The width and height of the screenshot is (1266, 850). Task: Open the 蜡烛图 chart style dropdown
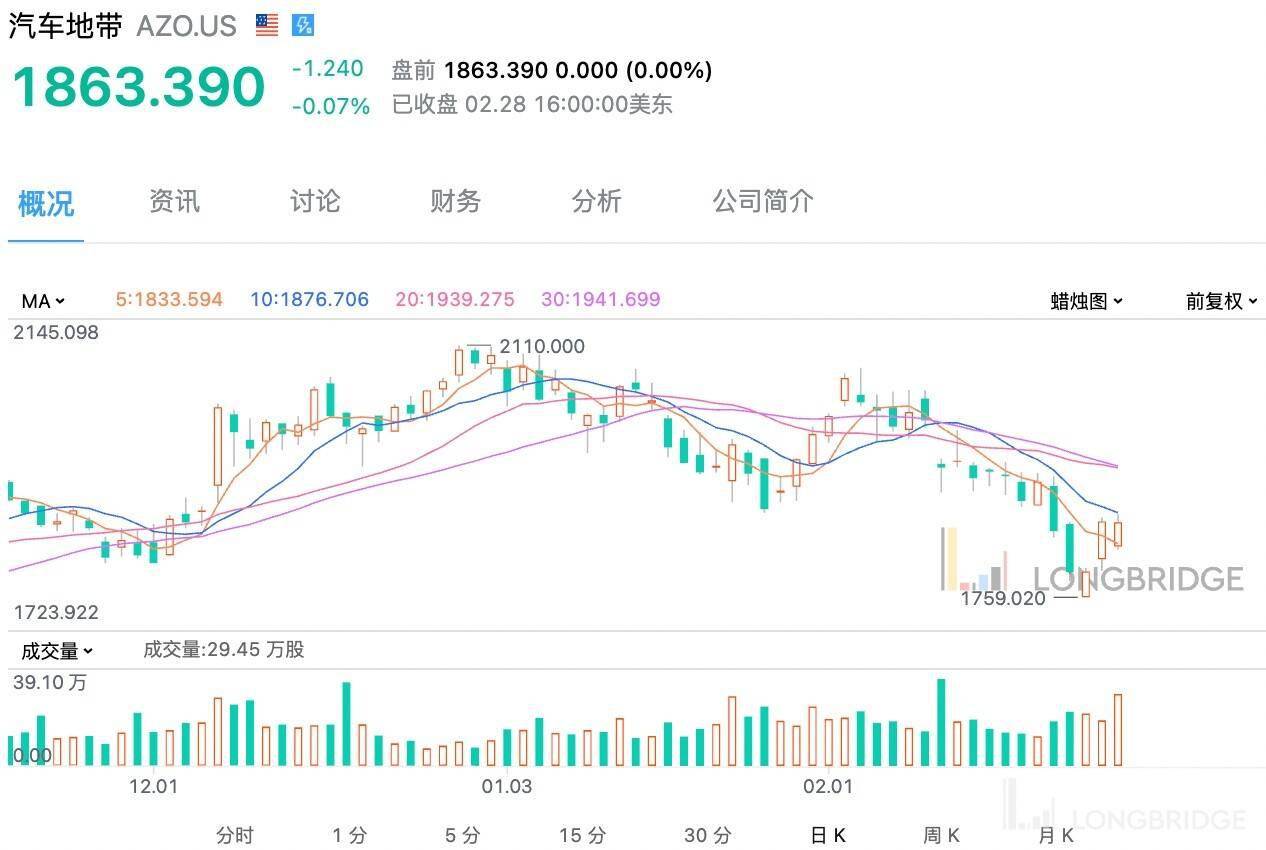click(x=1084, y=301)
